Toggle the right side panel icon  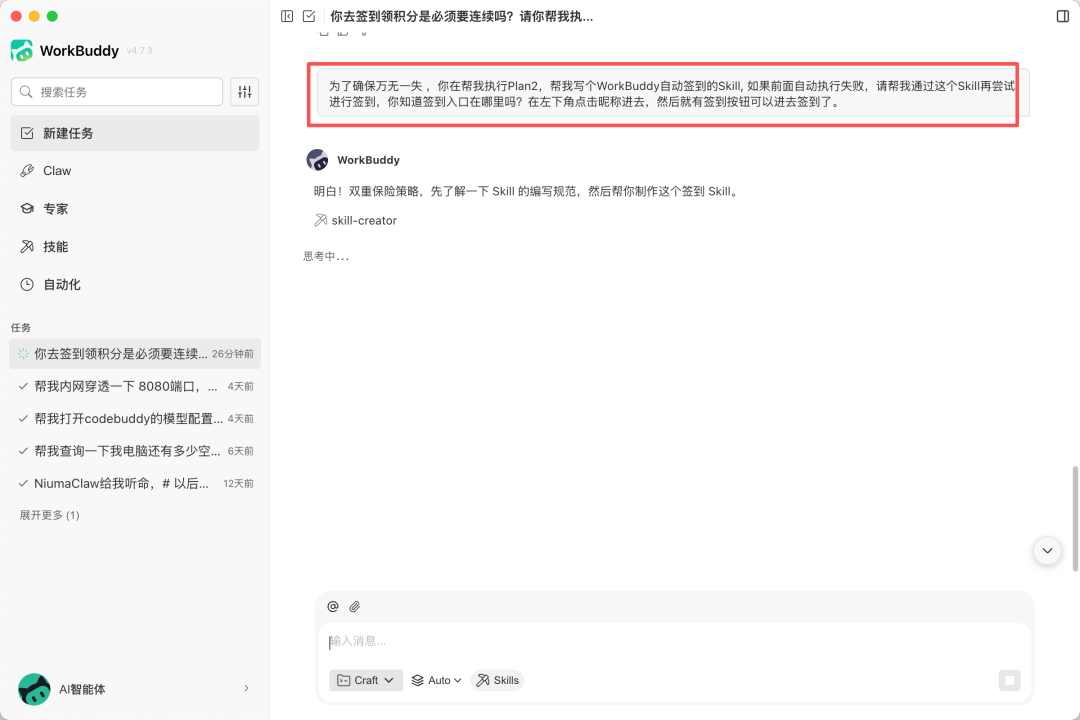(1063, 17)
